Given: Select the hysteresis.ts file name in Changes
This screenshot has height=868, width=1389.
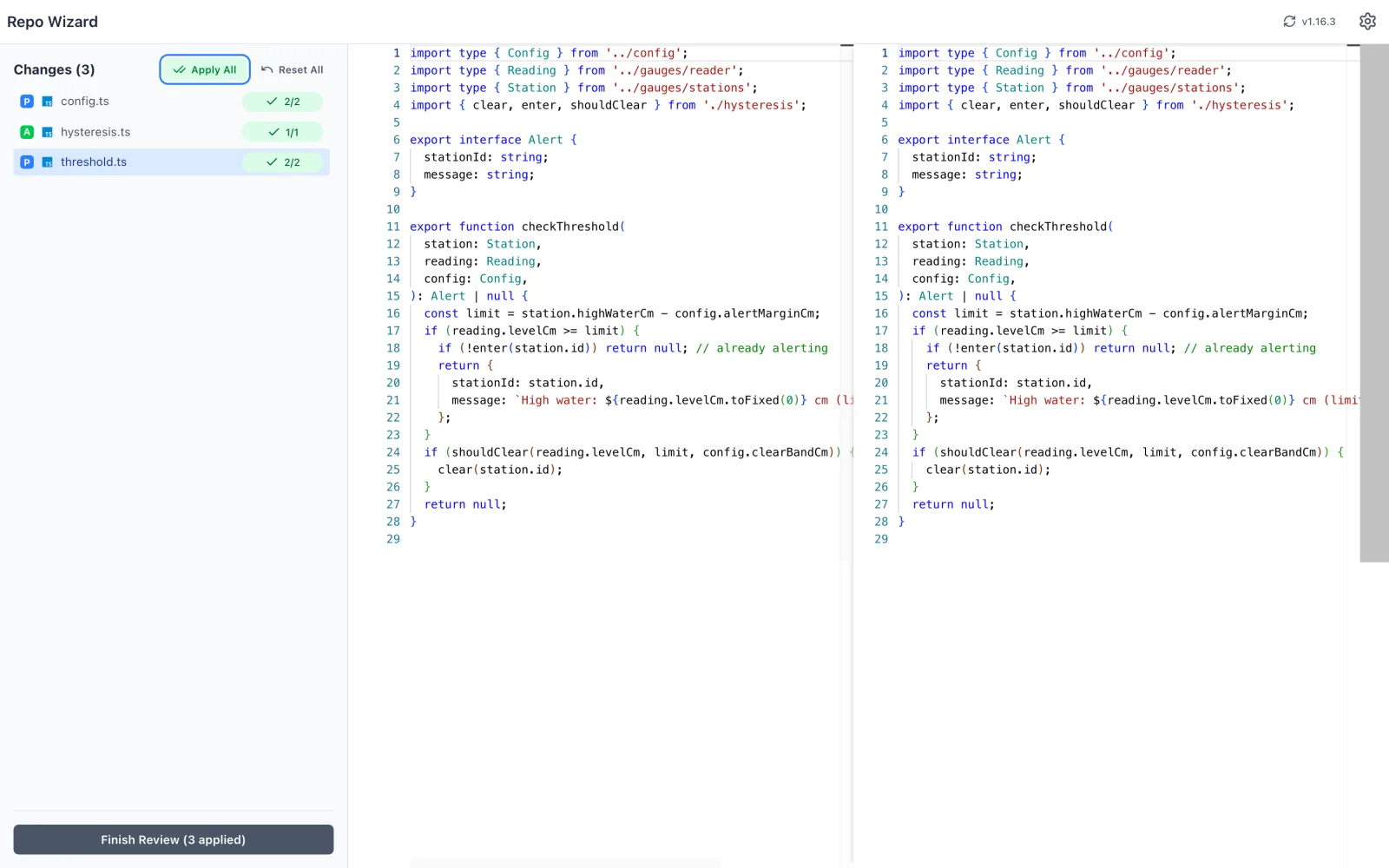Looking at the screenshot, I should pyautogui.click(x=95, y=132).
